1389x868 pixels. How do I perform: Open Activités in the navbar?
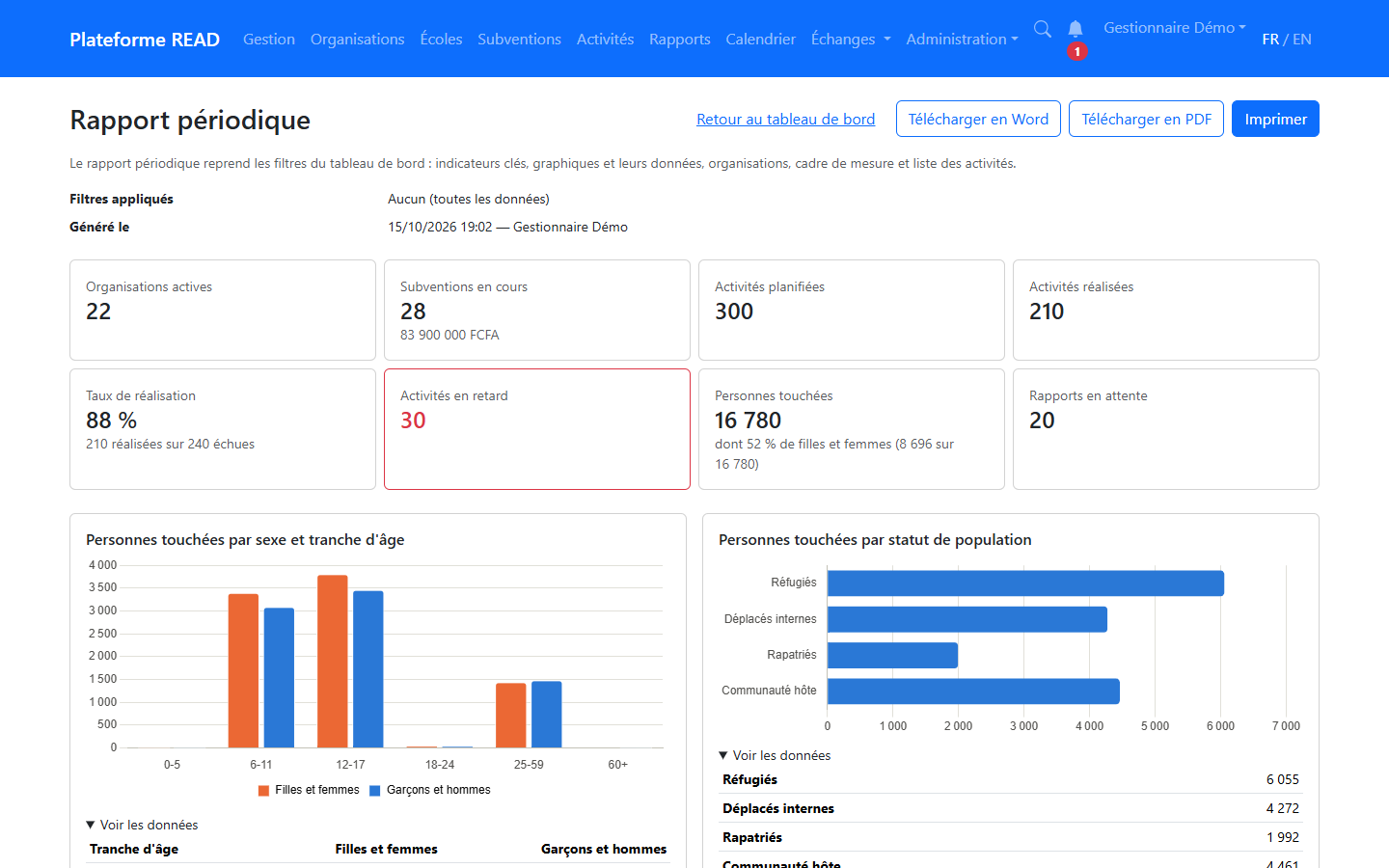pos(605,39)
